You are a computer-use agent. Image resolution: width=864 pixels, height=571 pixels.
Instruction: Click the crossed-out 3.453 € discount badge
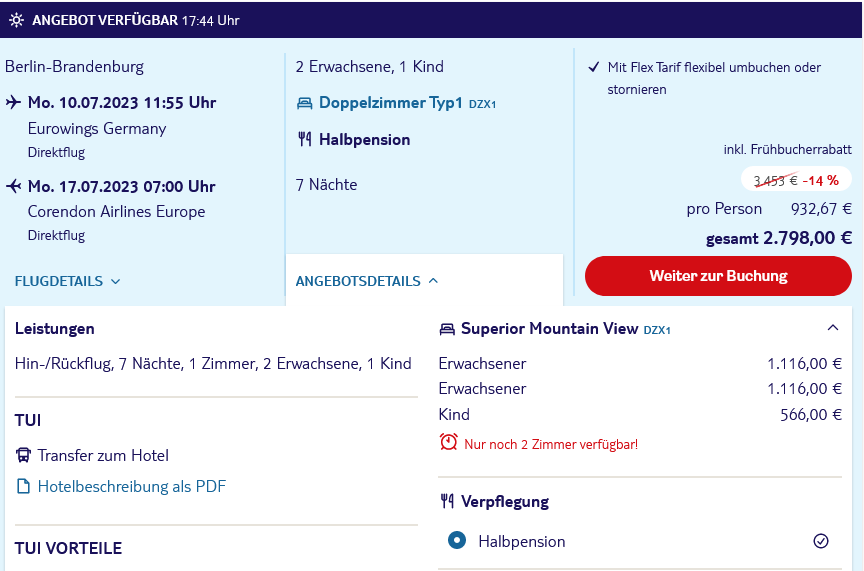[796, 180]
